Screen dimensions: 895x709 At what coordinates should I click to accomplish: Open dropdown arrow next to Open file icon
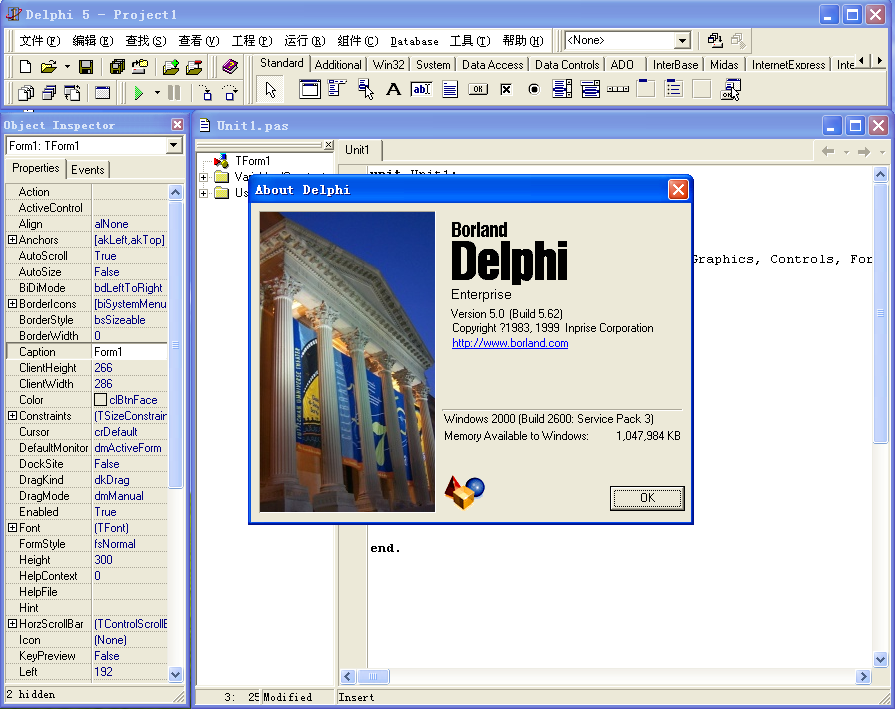67,67
